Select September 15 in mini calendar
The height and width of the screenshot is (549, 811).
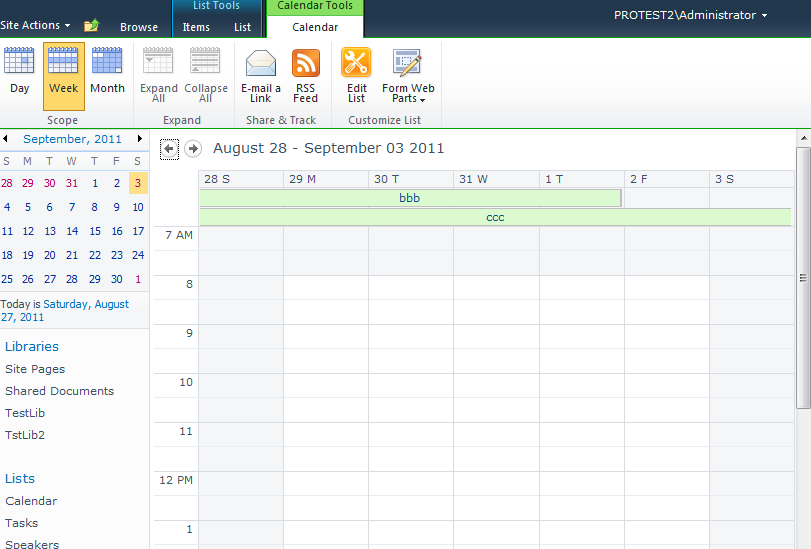pos(95,231)
